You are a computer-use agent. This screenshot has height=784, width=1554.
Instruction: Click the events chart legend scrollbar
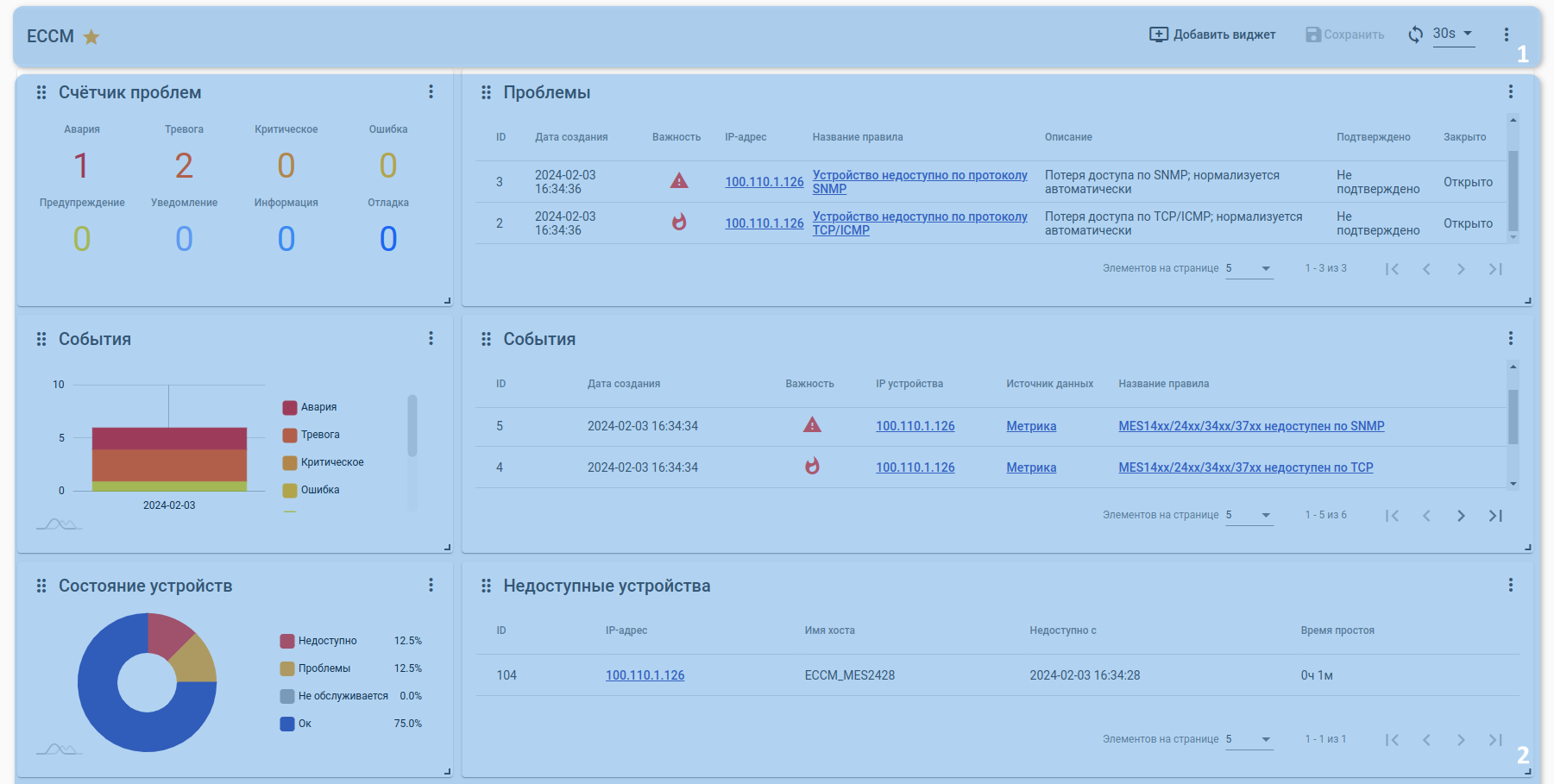(x=412, y=425)
